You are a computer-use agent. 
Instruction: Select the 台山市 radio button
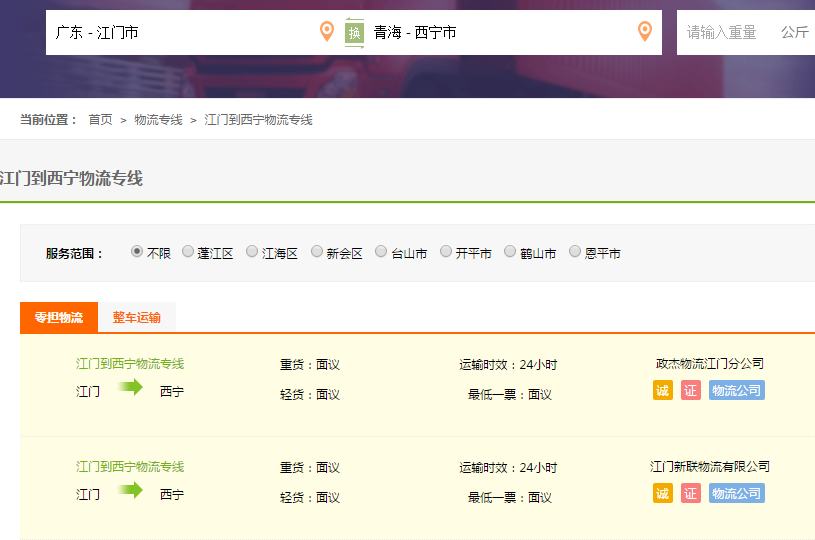click(381, 252)
